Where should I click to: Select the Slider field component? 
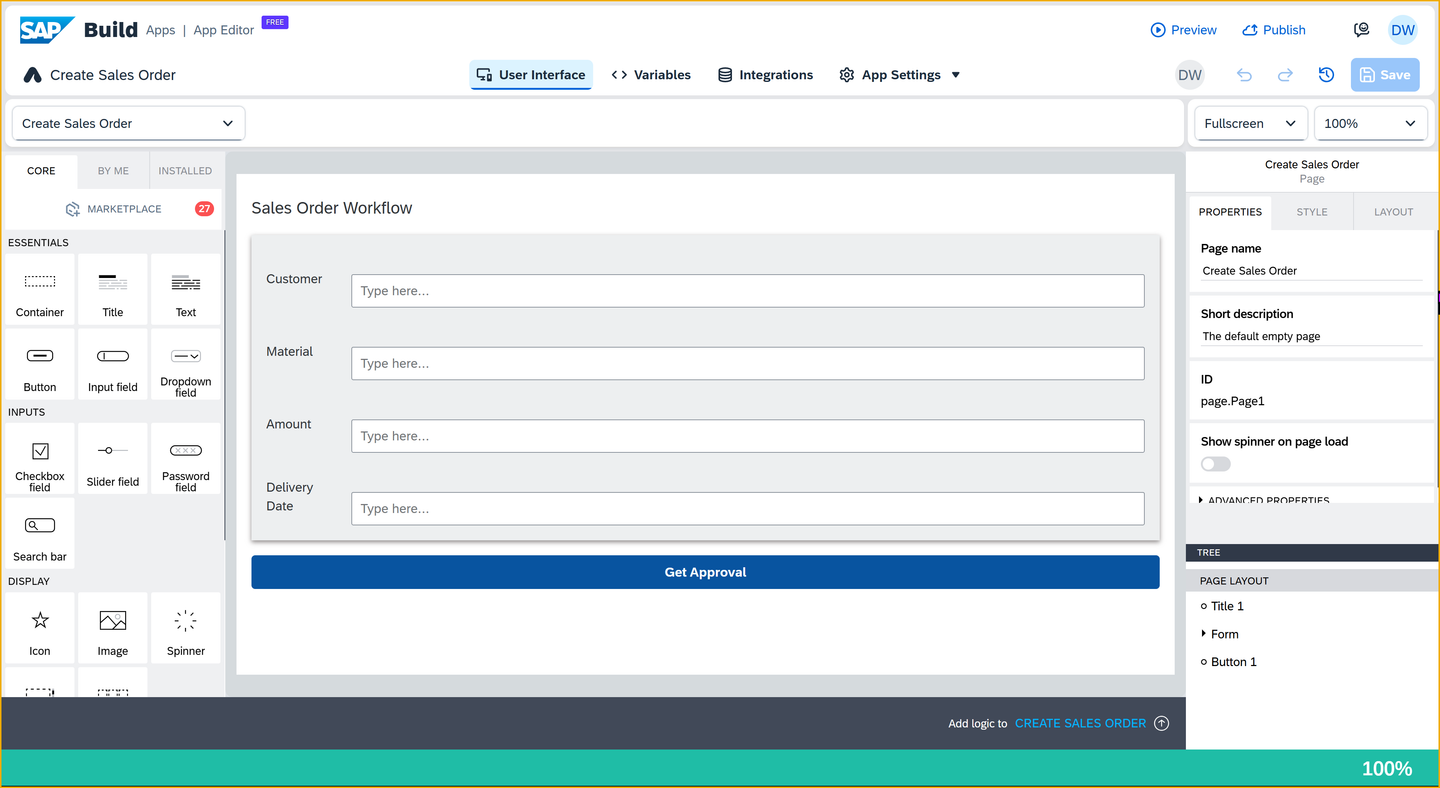(113, 458)
